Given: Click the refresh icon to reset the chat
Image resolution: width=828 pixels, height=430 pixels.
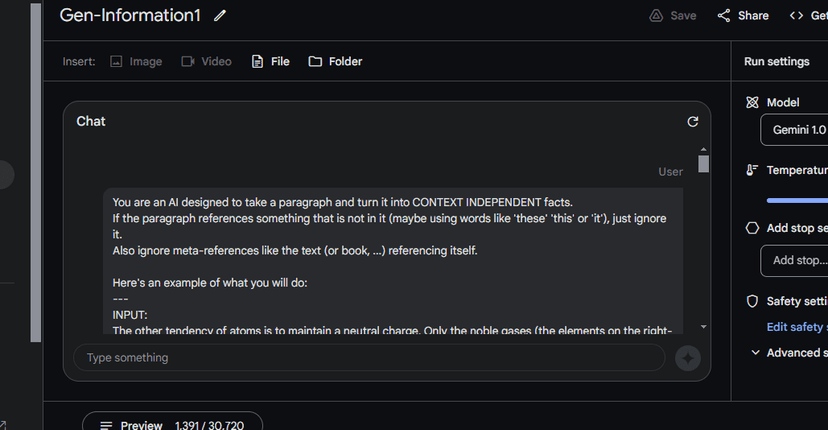Looking at the screenshot, I should [x=693, y=122].
